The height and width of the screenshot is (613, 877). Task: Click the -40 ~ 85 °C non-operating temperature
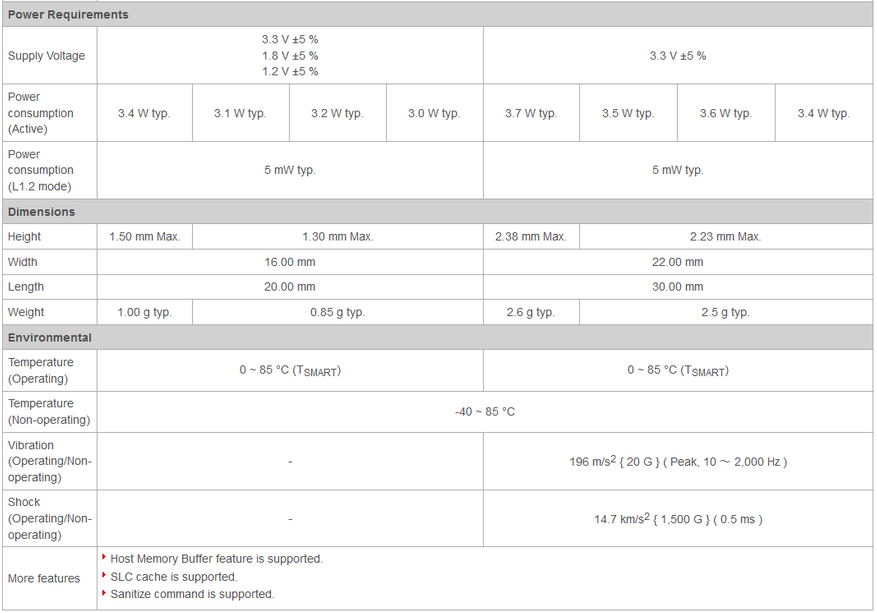tap(485, 412)
